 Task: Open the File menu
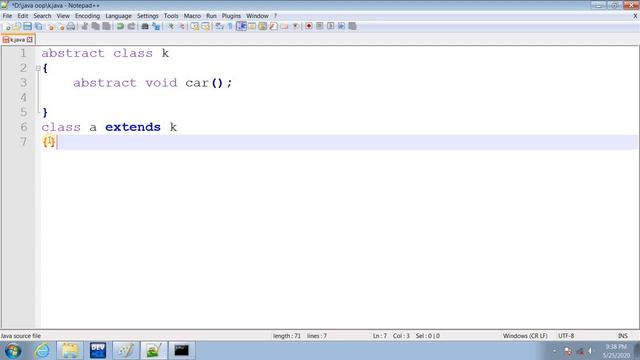click(x=7, y=16)
